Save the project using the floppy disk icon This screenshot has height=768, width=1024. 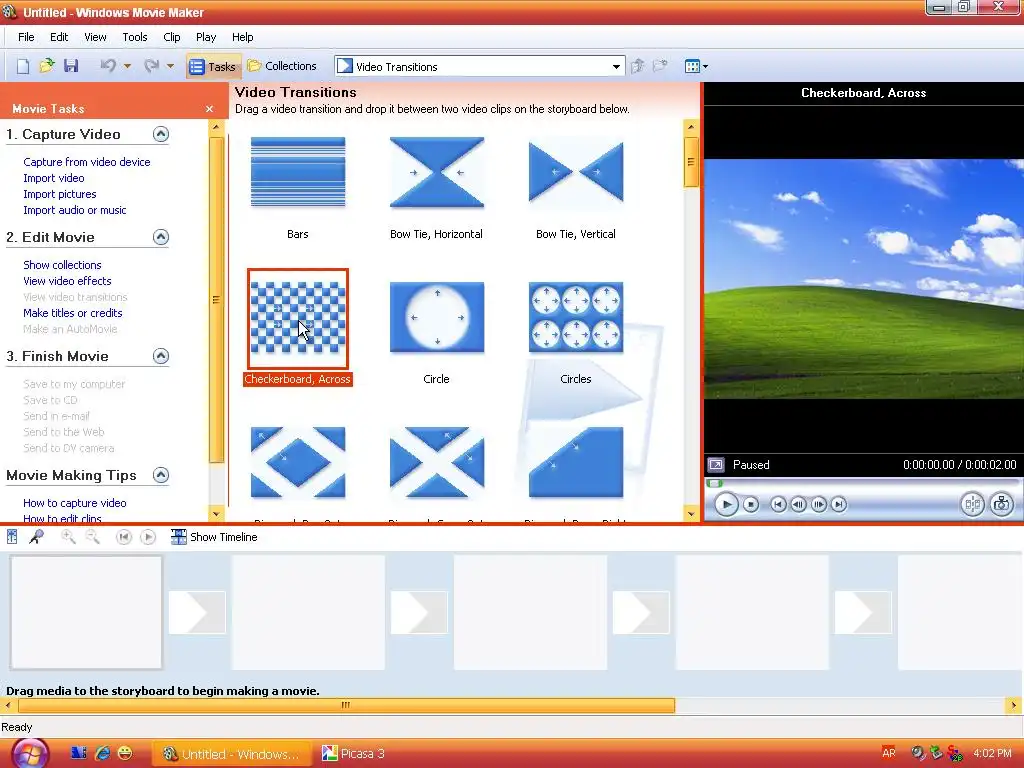pos(71,66)
